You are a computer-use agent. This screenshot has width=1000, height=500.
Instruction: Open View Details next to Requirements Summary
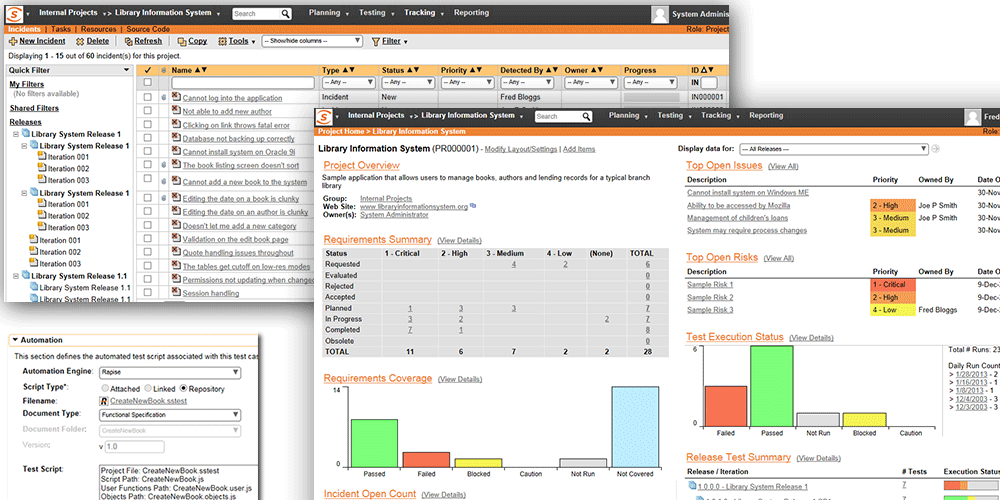click(459, 240)
